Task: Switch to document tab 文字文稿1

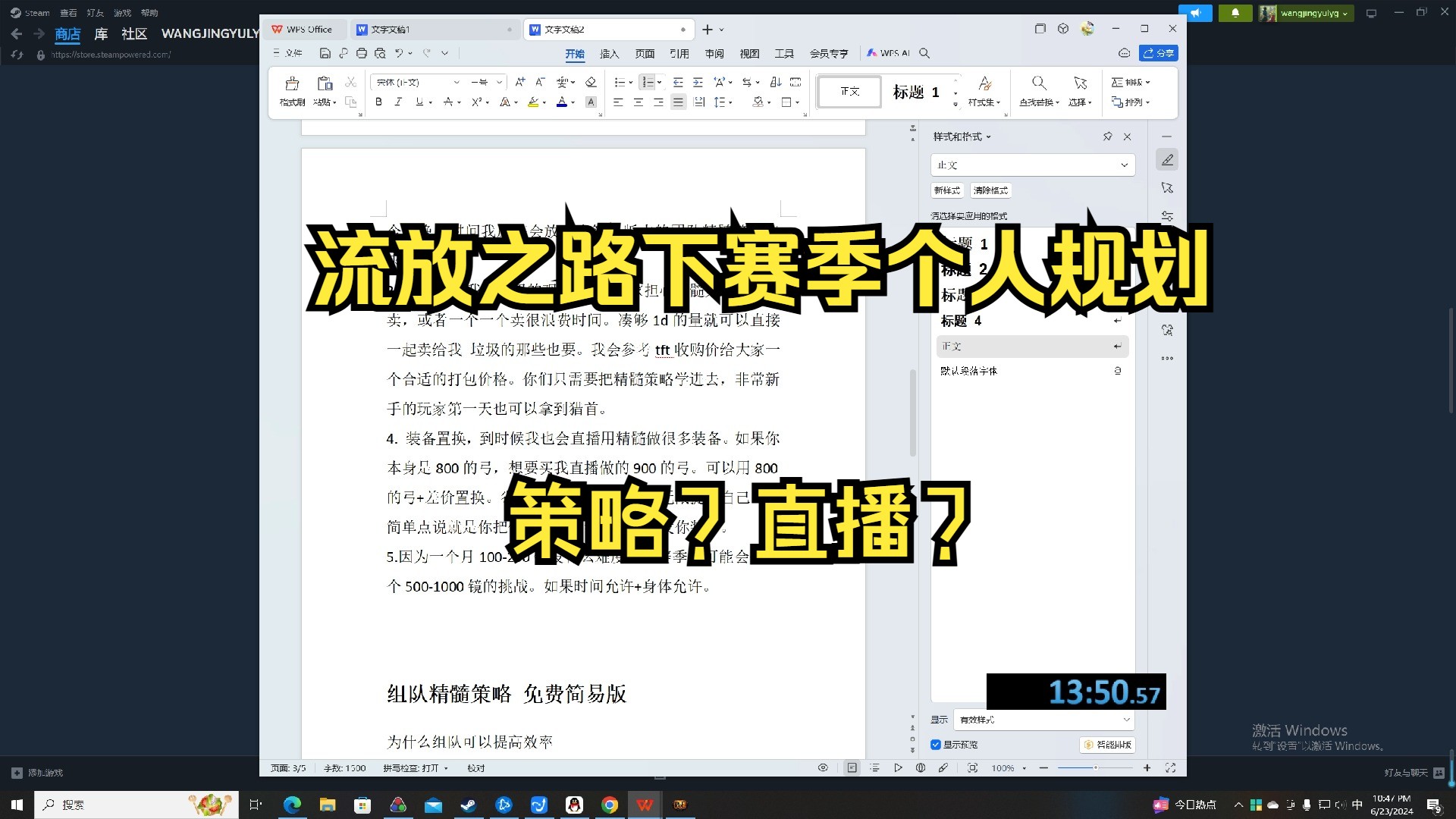Action: tap(435, 29)
